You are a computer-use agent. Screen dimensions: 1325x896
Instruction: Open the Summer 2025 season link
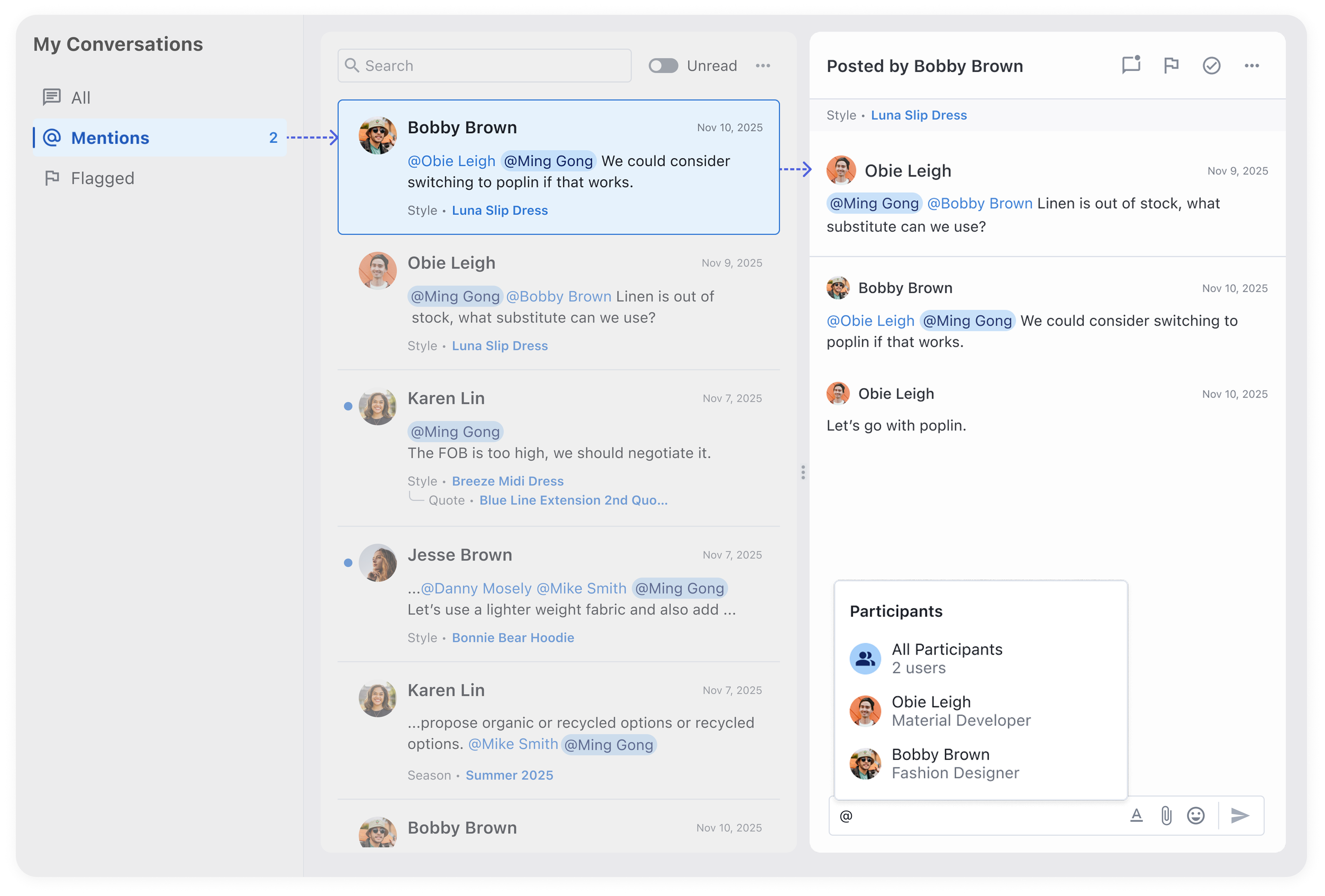point(509,775)
